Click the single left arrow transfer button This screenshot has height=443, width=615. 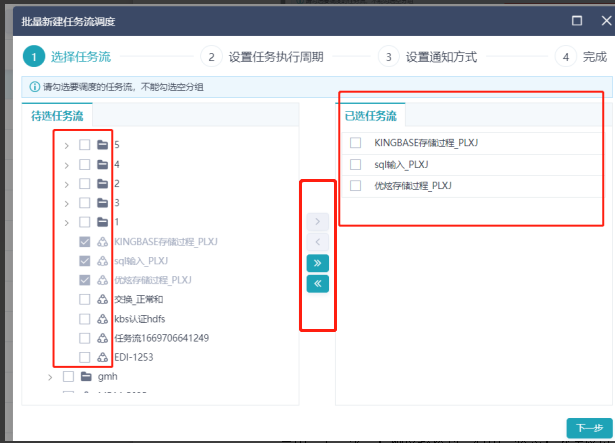pos(317,242)
